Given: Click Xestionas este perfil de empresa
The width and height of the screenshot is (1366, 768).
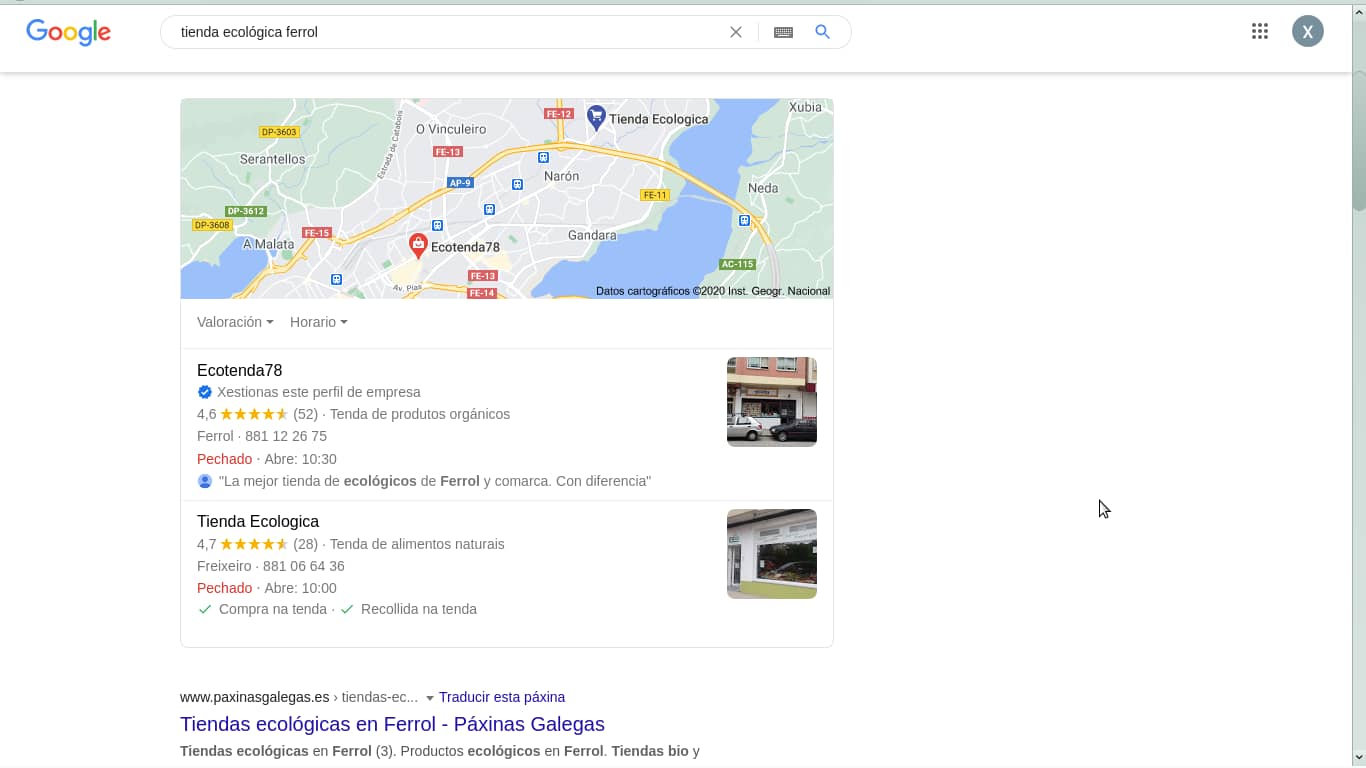Looking at the screenshot, I should point(319,392).
